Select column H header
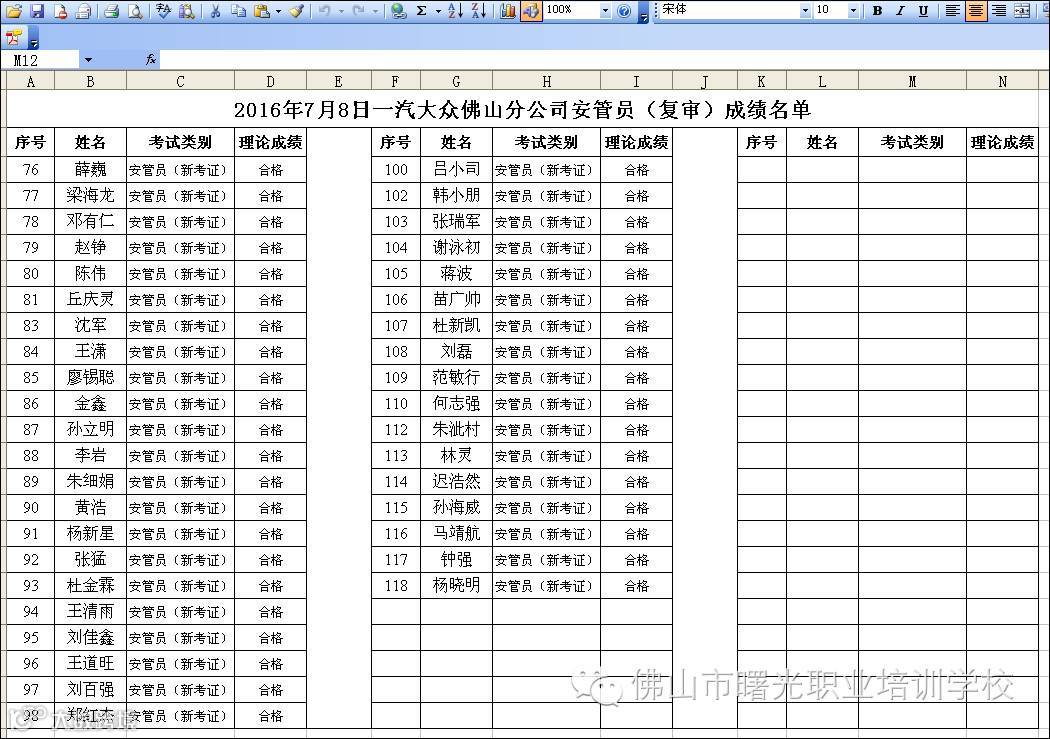Screen dimensions: 1050x739 click(546, 82)
